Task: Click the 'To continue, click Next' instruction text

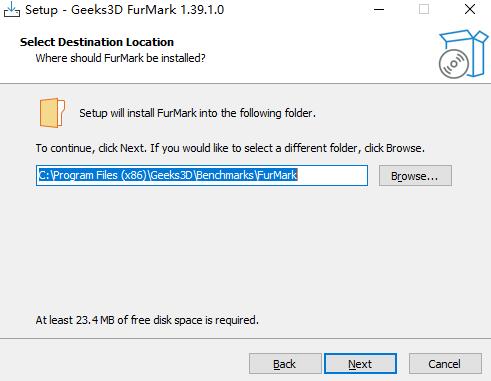Action: click(230, 148)
